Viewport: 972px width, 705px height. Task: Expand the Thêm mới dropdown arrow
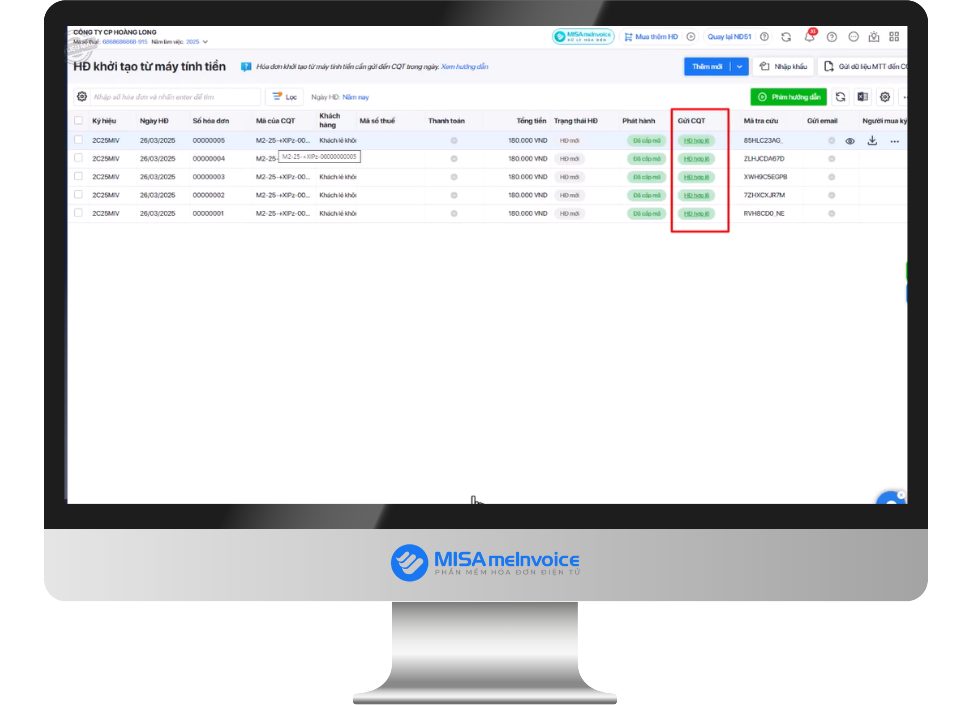[740, 66]
